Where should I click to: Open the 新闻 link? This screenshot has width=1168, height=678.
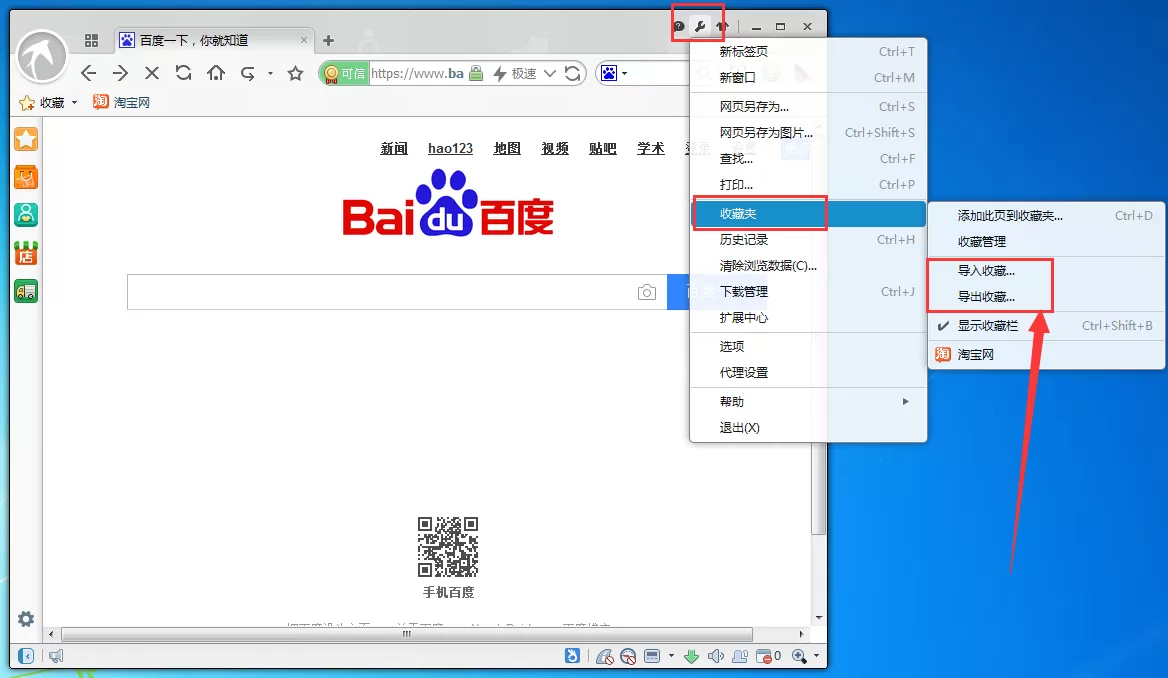pyautogui.click(x=394, y=148)
